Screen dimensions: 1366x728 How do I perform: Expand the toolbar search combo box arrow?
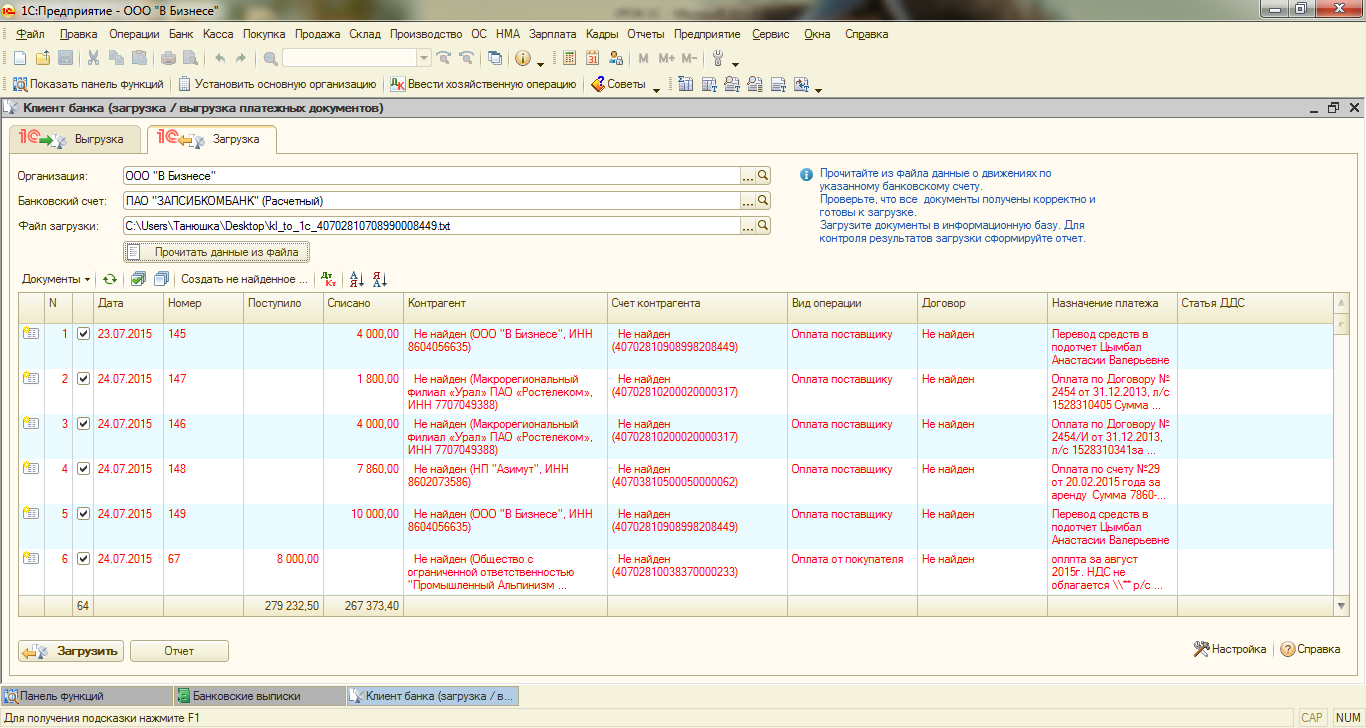pyautogui.click(x=424, y=59)
